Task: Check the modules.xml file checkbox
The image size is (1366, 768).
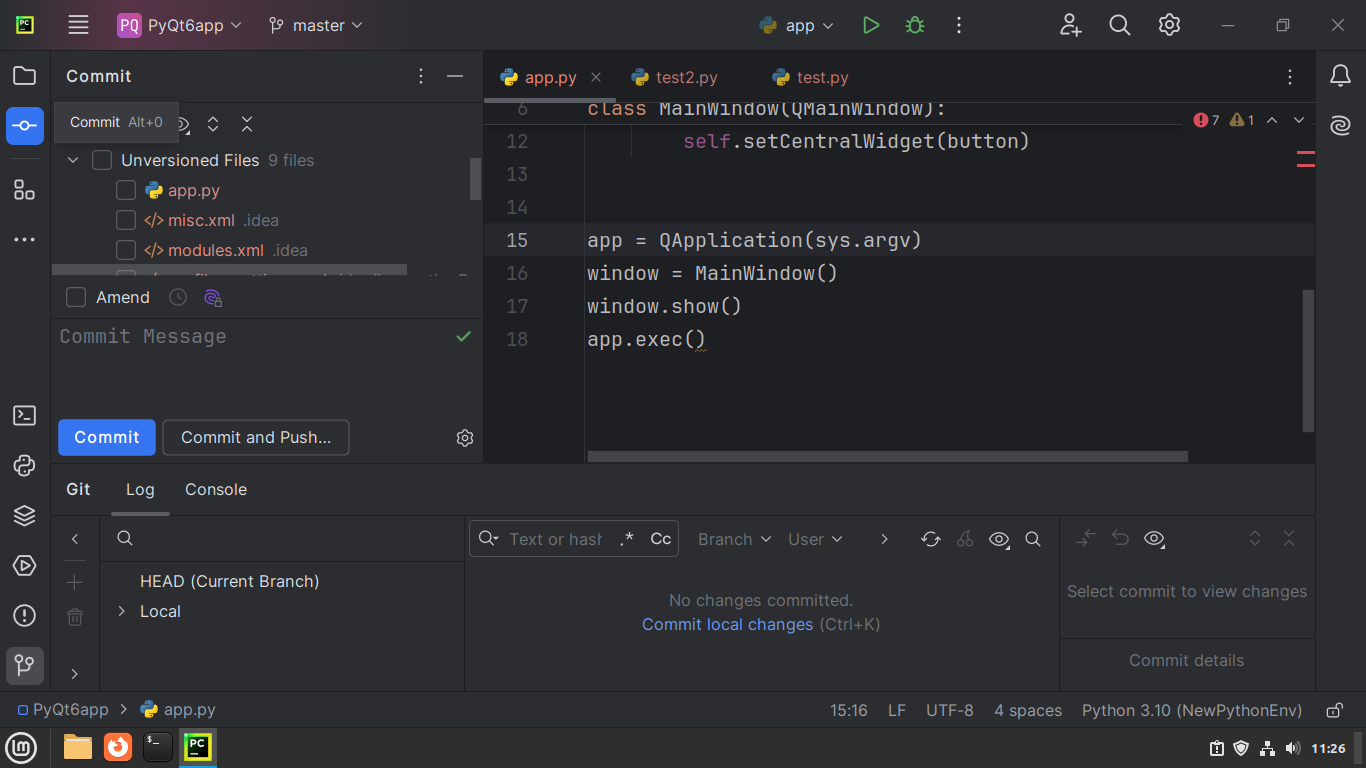Action: point(126,250)
